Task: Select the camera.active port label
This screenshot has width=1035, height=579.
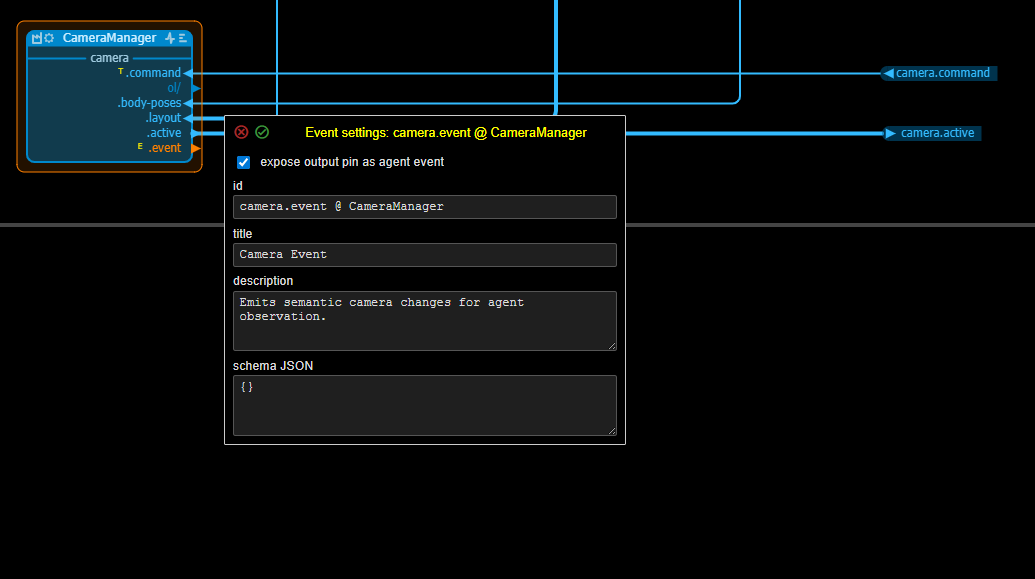Action: (937, 133)
